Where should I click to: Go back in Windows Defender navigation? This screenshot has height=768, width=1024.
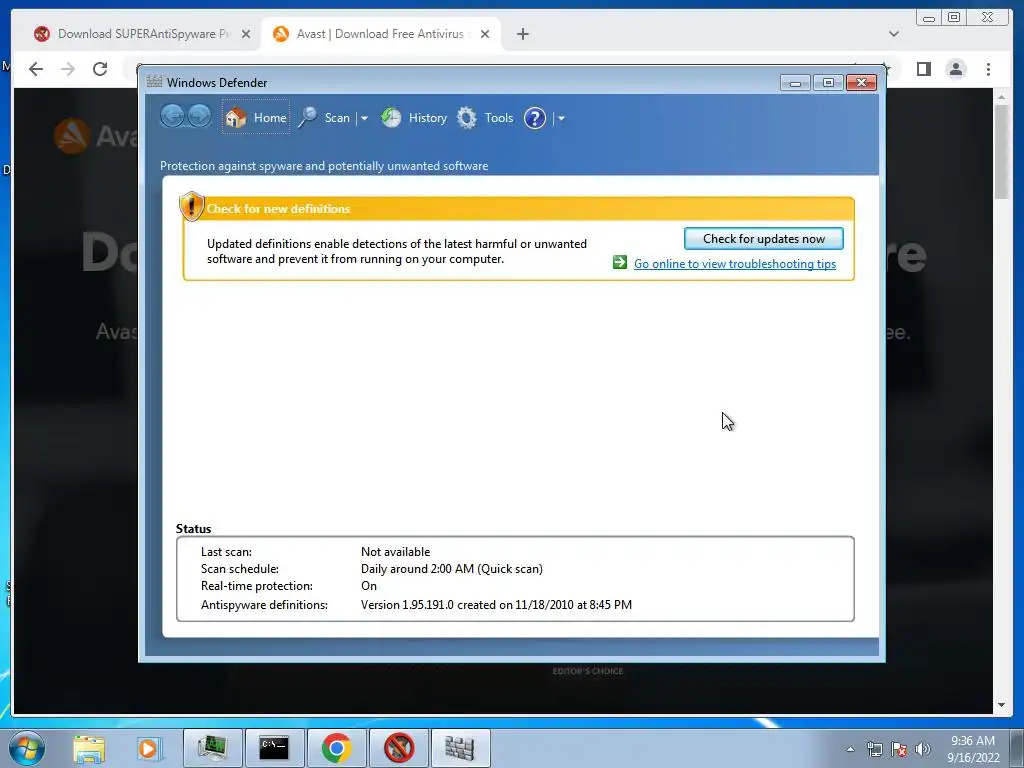click(x=172, y=117)
